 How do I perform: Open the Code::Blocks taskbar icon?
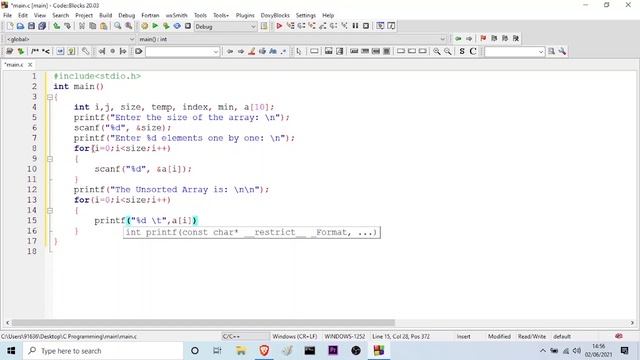pyautogui.click(x=379, y=351)
